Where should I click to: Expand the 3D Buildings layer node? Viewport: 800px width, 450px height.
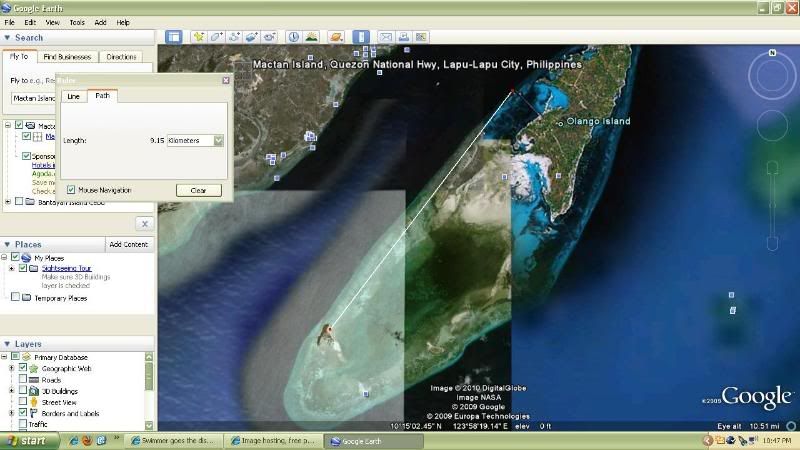click(11, 390)
